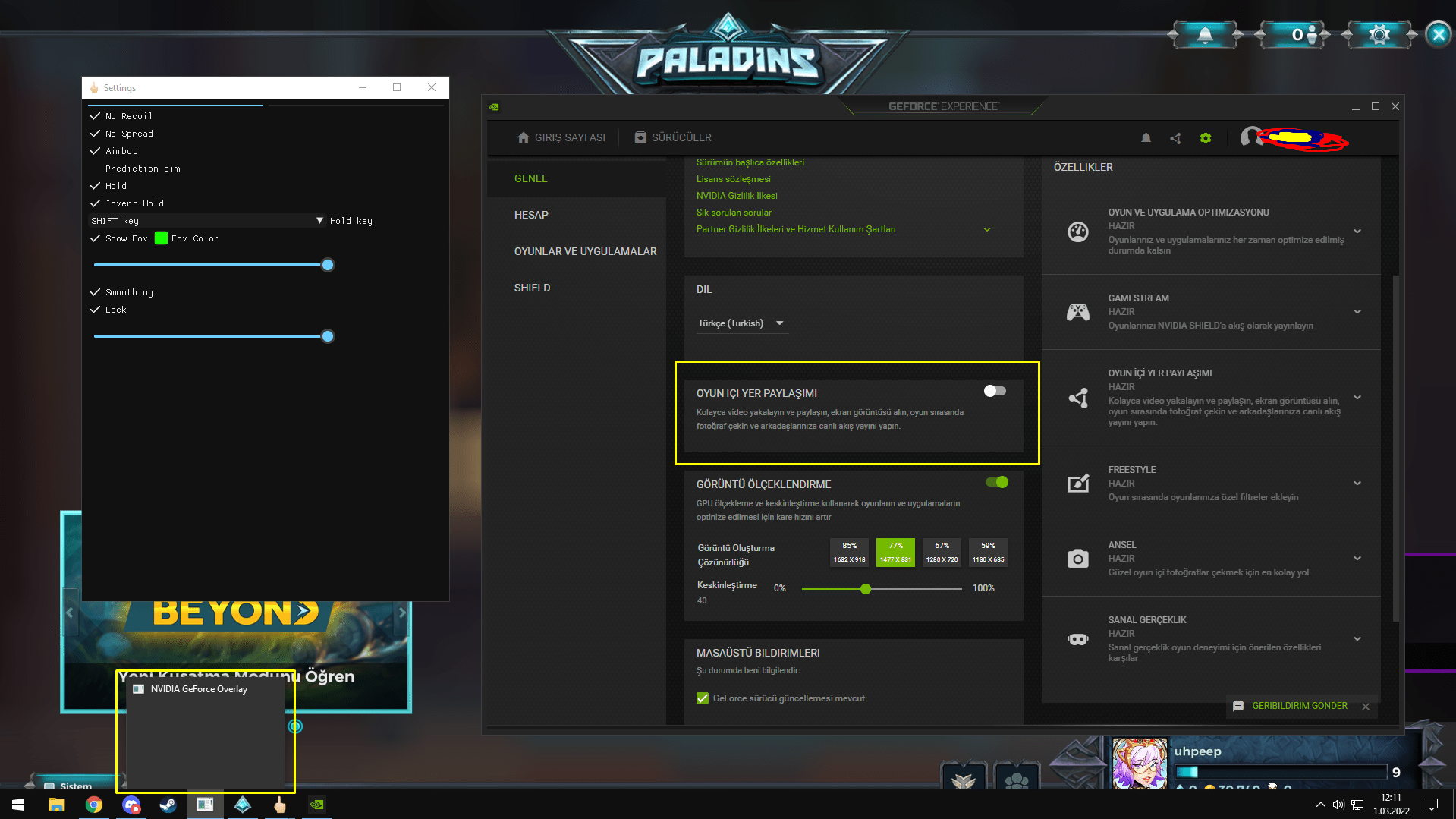This screenshot has height=819, width=1456.
Task: Open the Lisans sözleşmesi link
Action: click(x=734, y=179)
